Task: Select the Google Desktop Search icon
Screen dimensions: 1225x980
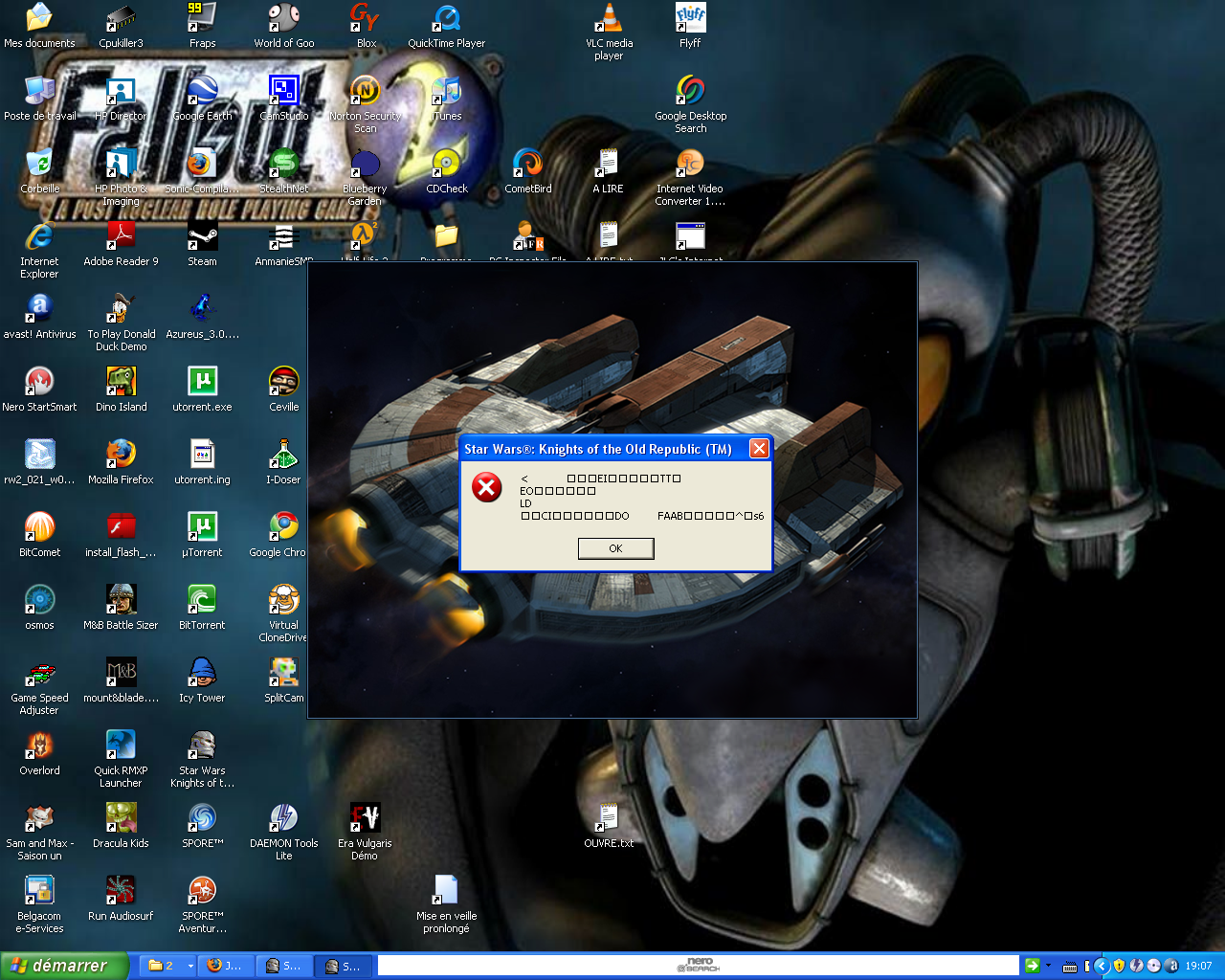Action: pyautogui.click(x=690, y=104)
